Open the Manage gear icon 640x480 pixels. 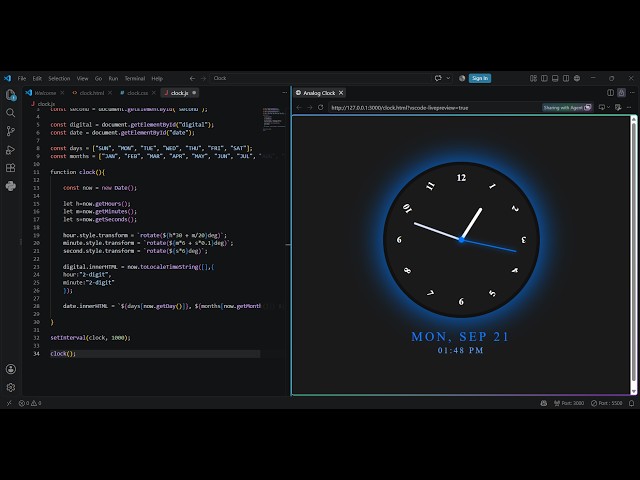coord(11,387)
